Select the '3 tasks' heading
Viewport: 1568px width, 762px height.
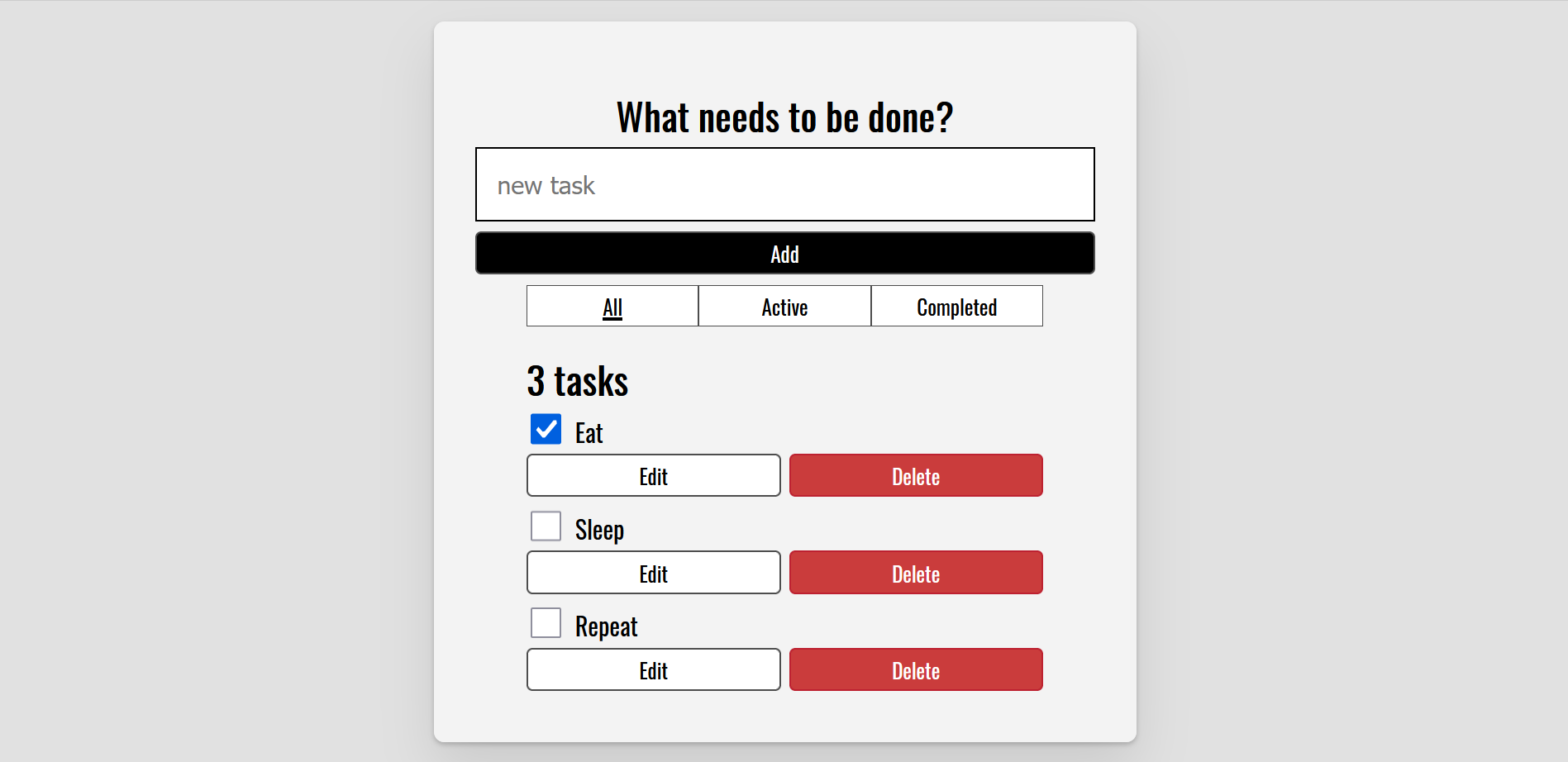[577, 381]
